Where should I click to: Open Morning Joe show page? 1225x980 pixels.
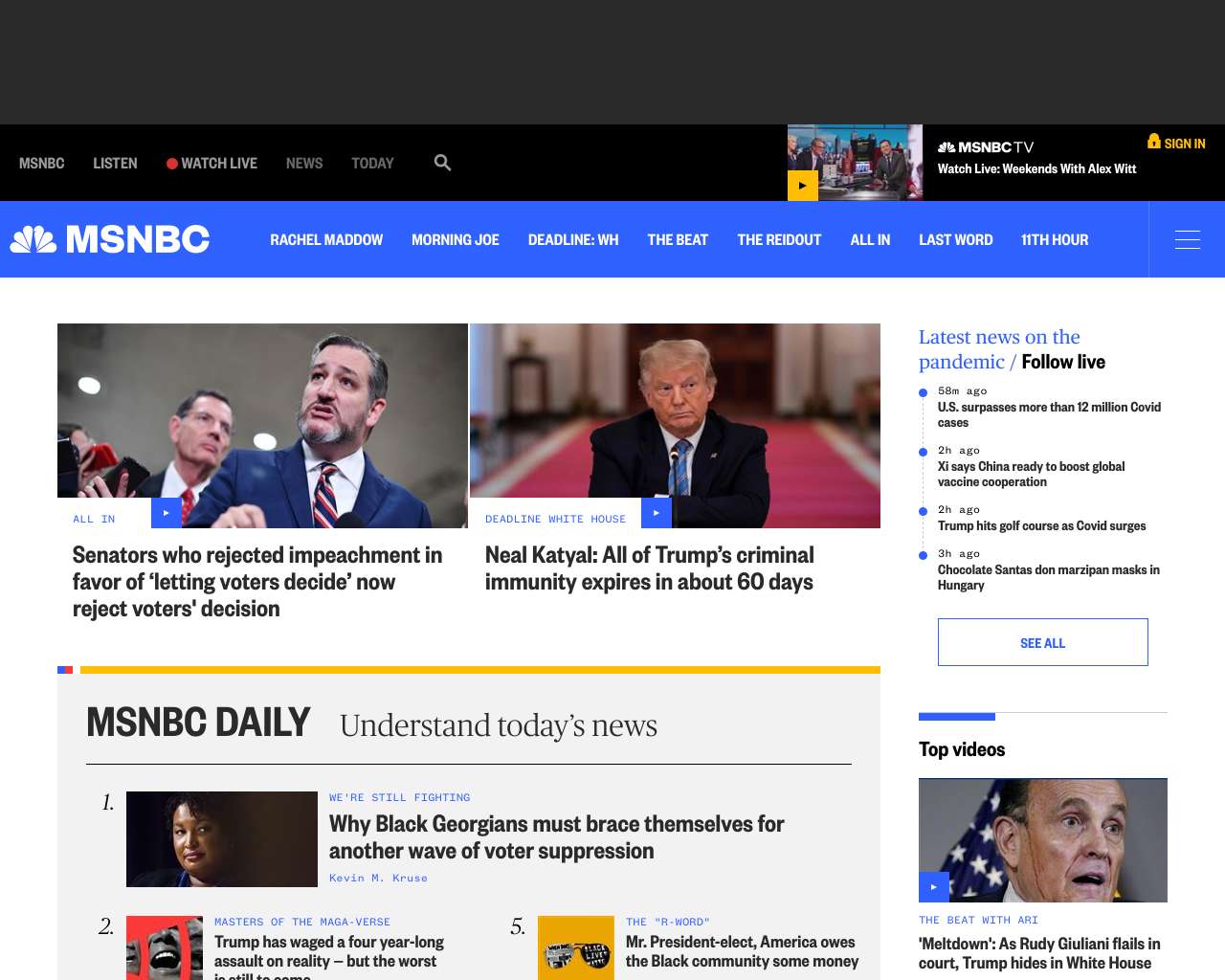456,240
